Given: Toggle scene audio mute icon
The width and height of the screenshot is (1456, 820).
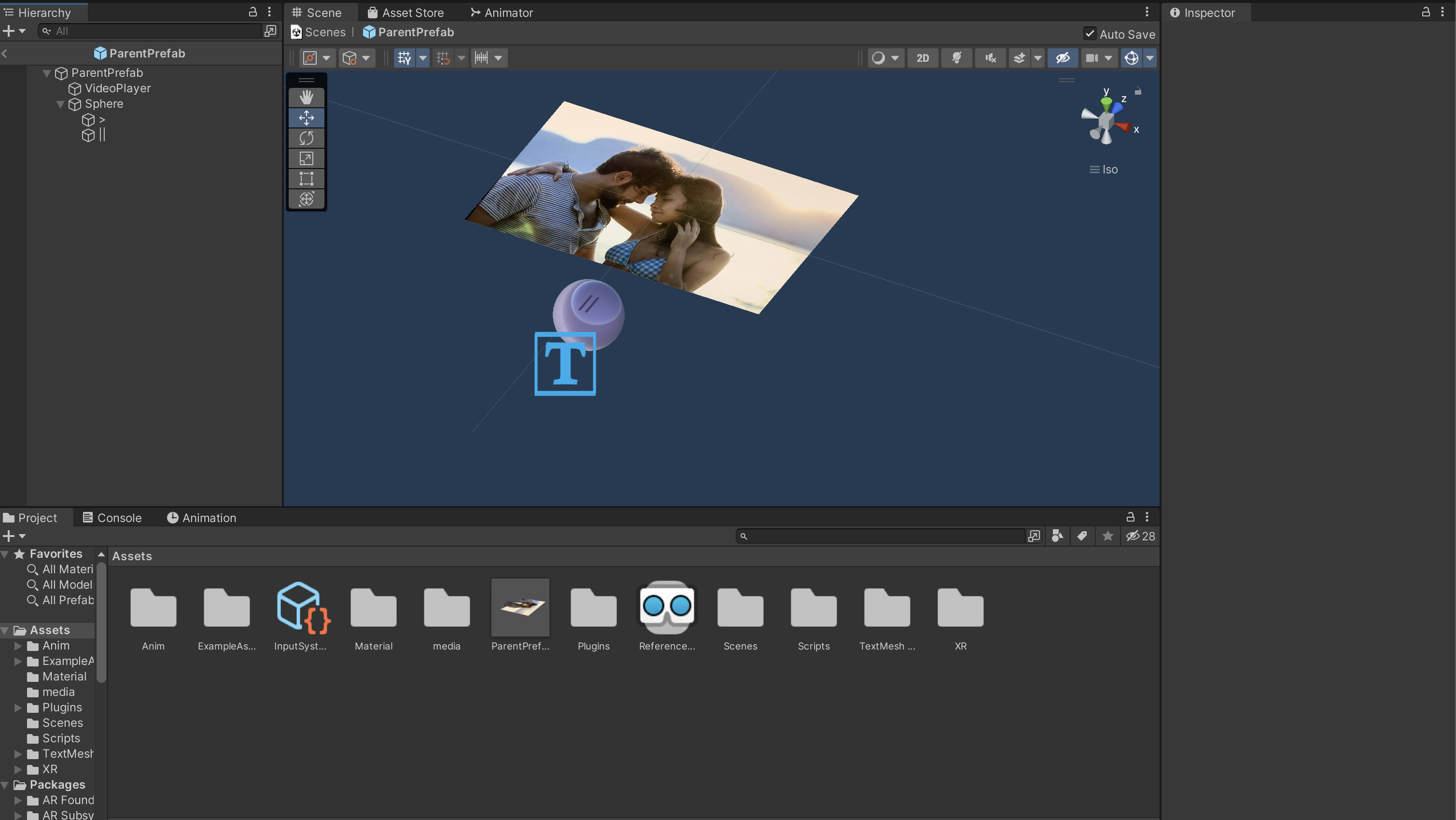Looking at the screenshot, I should click(990, 57).
